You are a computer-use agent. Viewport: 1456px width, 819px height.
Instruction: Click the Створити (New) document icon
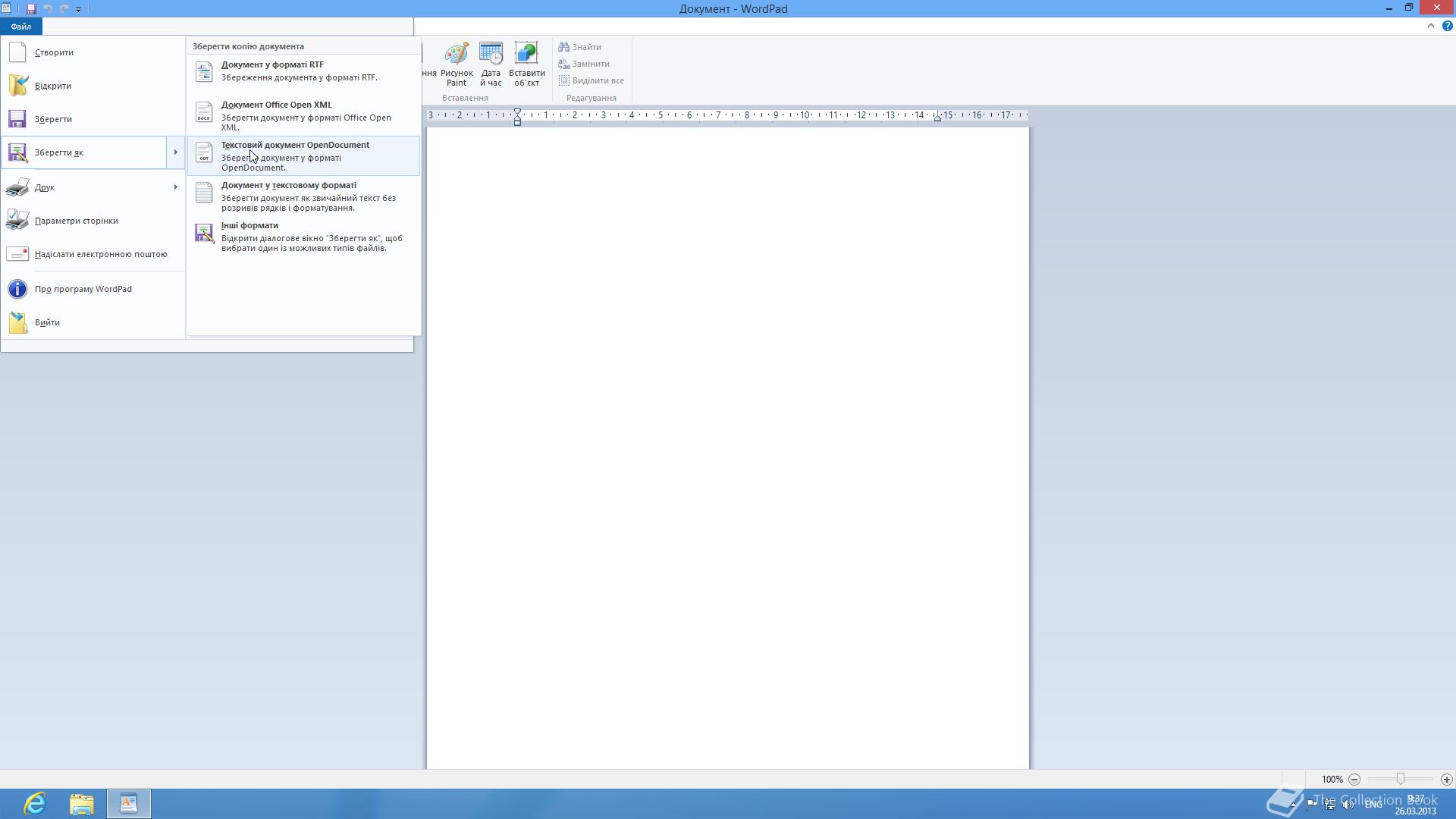click(x=17, y=52)
